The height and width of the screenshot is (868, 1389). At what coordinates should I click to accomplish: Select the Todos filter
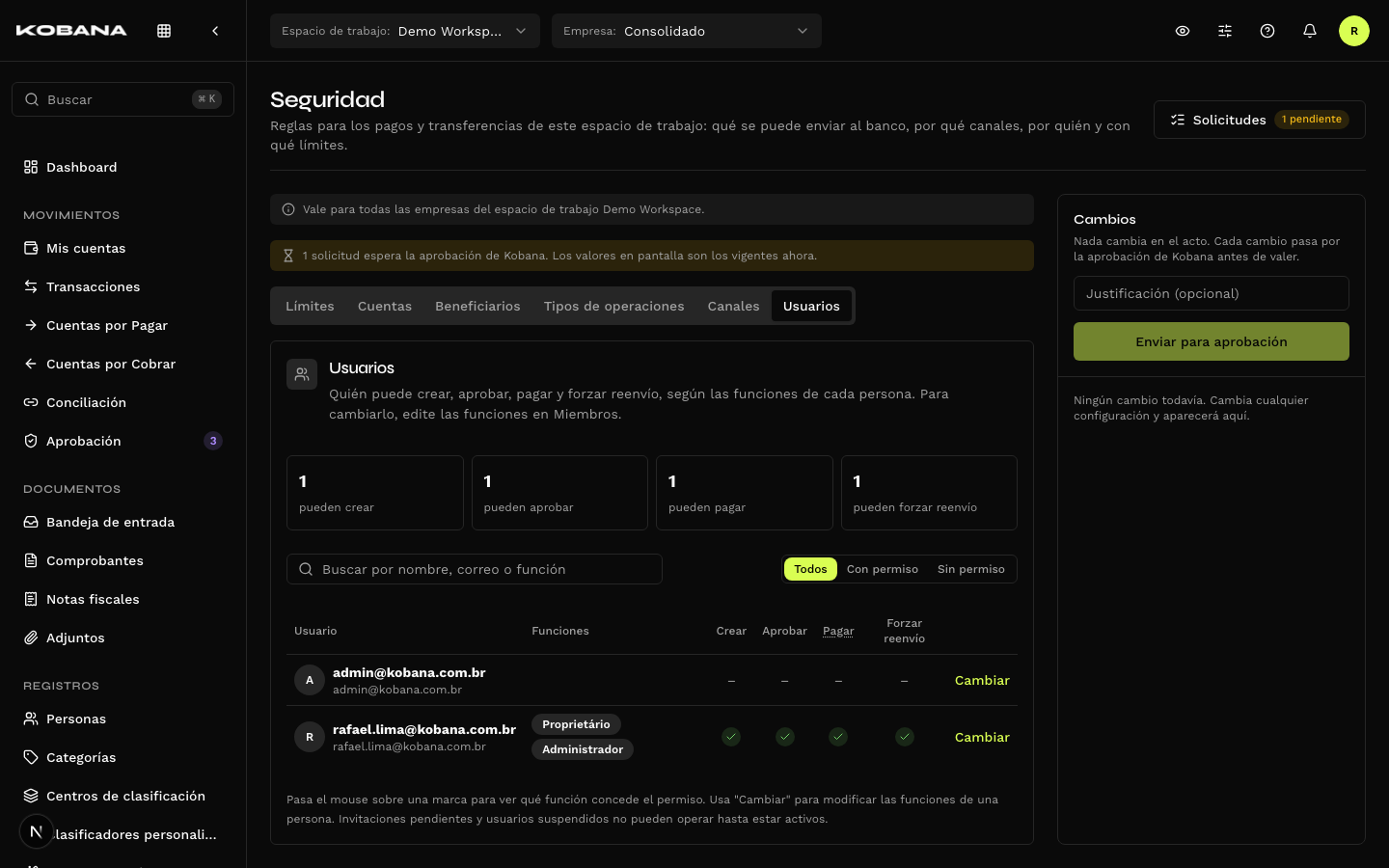click(810, 569)
